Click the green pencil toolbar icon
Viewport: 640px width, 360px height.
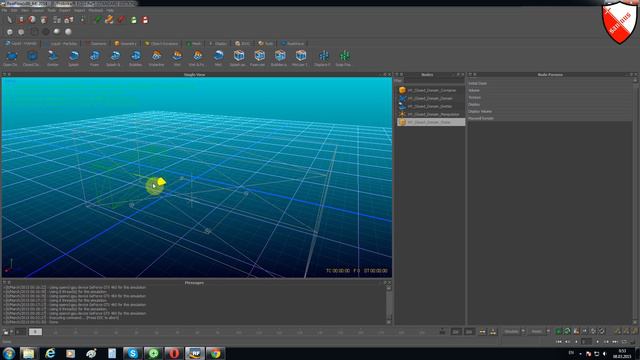coord(98,20)
